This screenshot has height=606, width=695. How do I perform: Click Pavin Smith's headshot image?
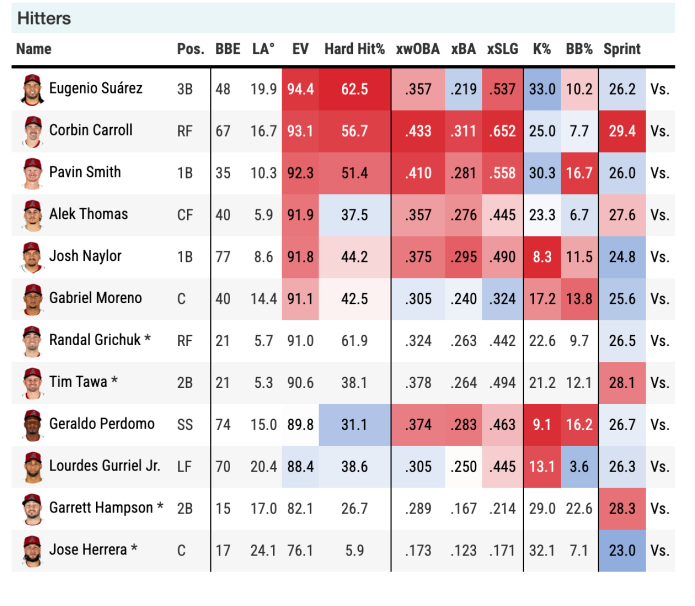pyautogui.click(x=32, y=173)
